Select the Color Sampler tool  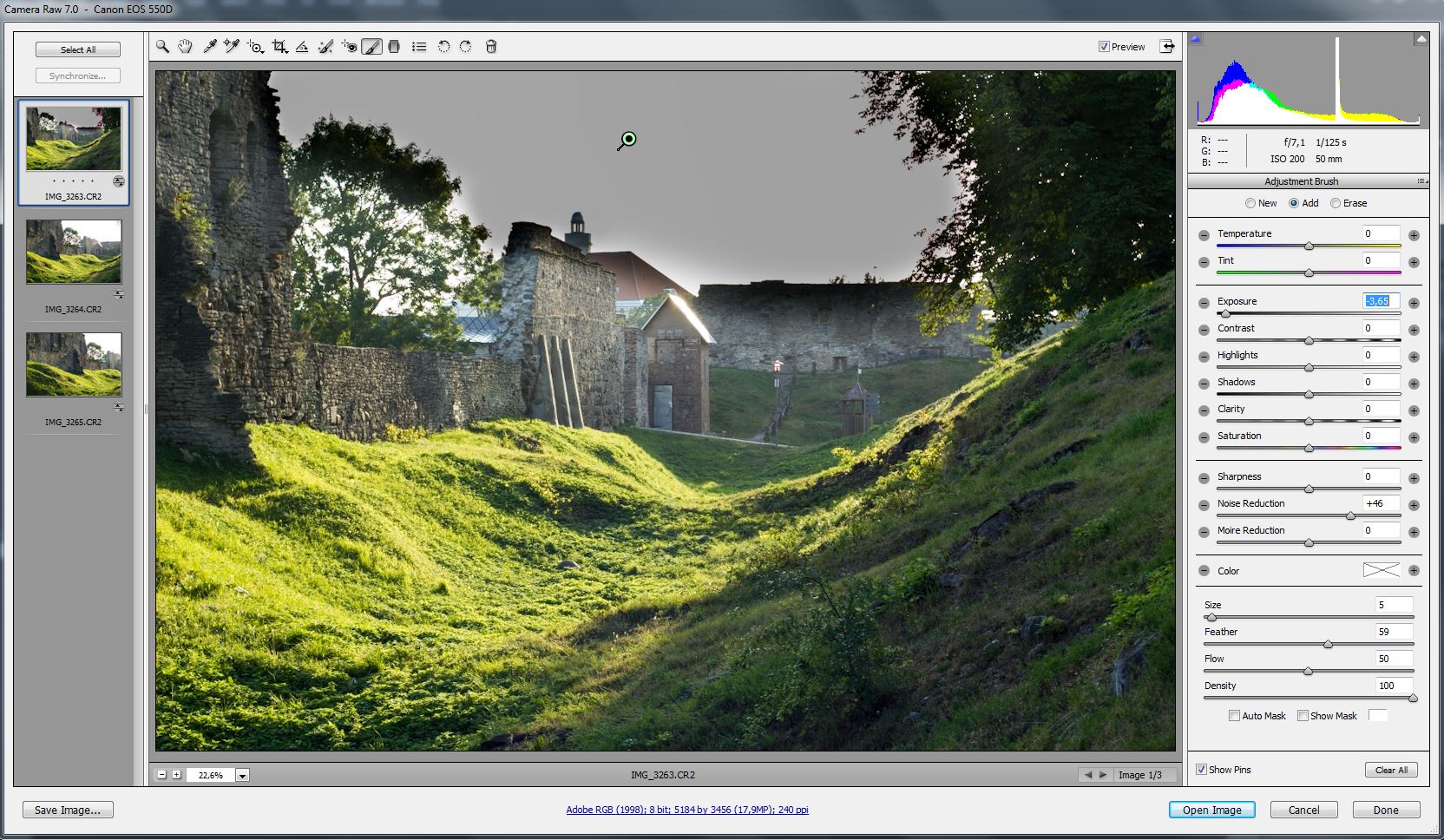(232, 47)
